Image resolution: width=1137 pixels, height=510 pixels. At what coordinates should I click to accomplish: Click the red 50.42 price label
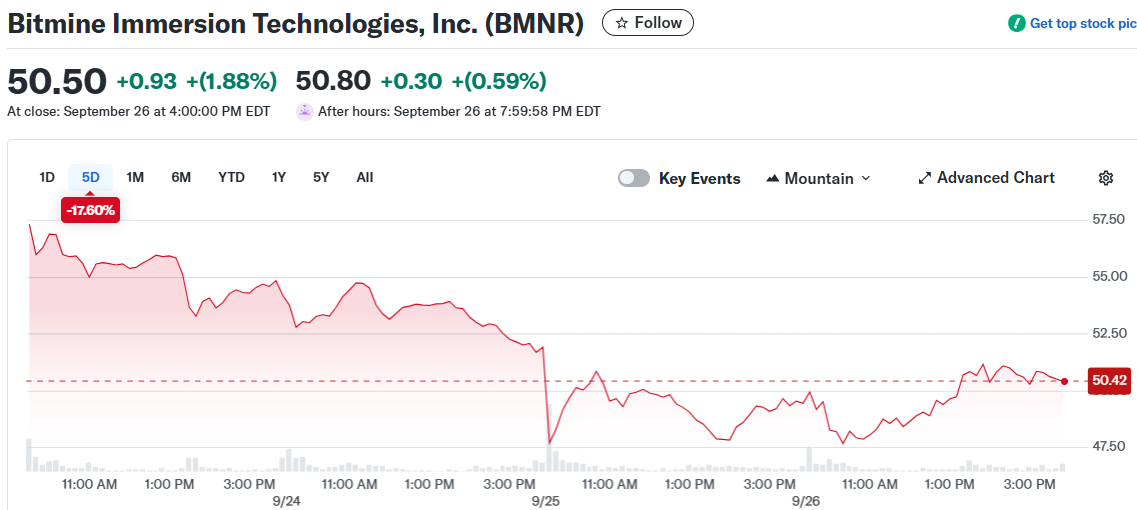[x=1109, y=381]
